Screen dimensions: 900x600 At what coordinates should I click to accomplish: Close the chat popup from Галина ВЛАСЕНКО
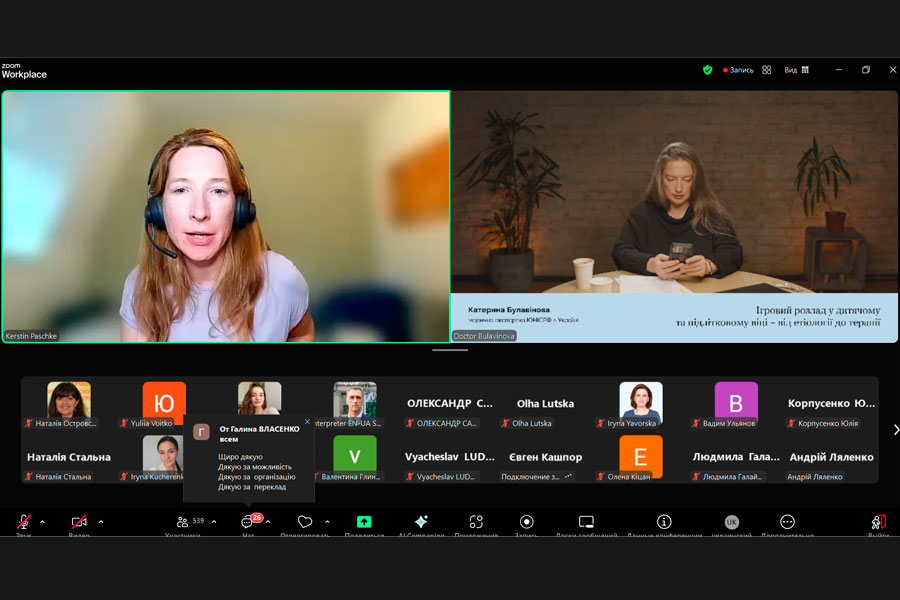(308, 421)
